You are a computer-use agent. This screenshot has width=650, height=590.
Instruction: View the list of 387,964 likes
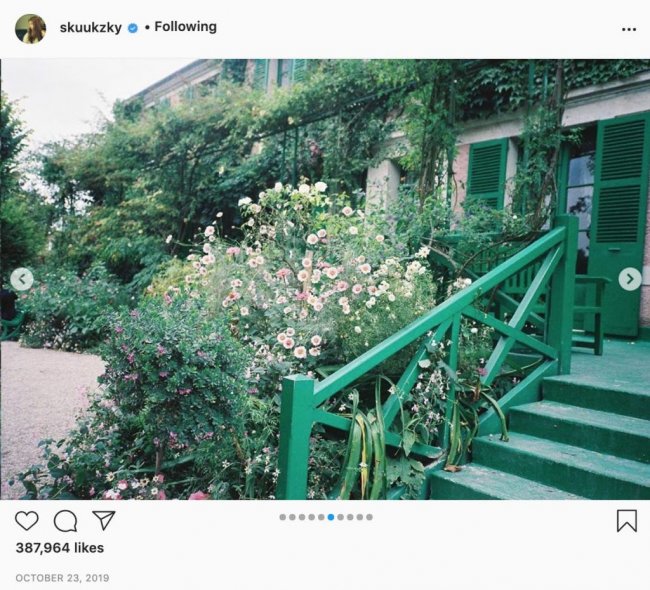(x=60, y=548)
